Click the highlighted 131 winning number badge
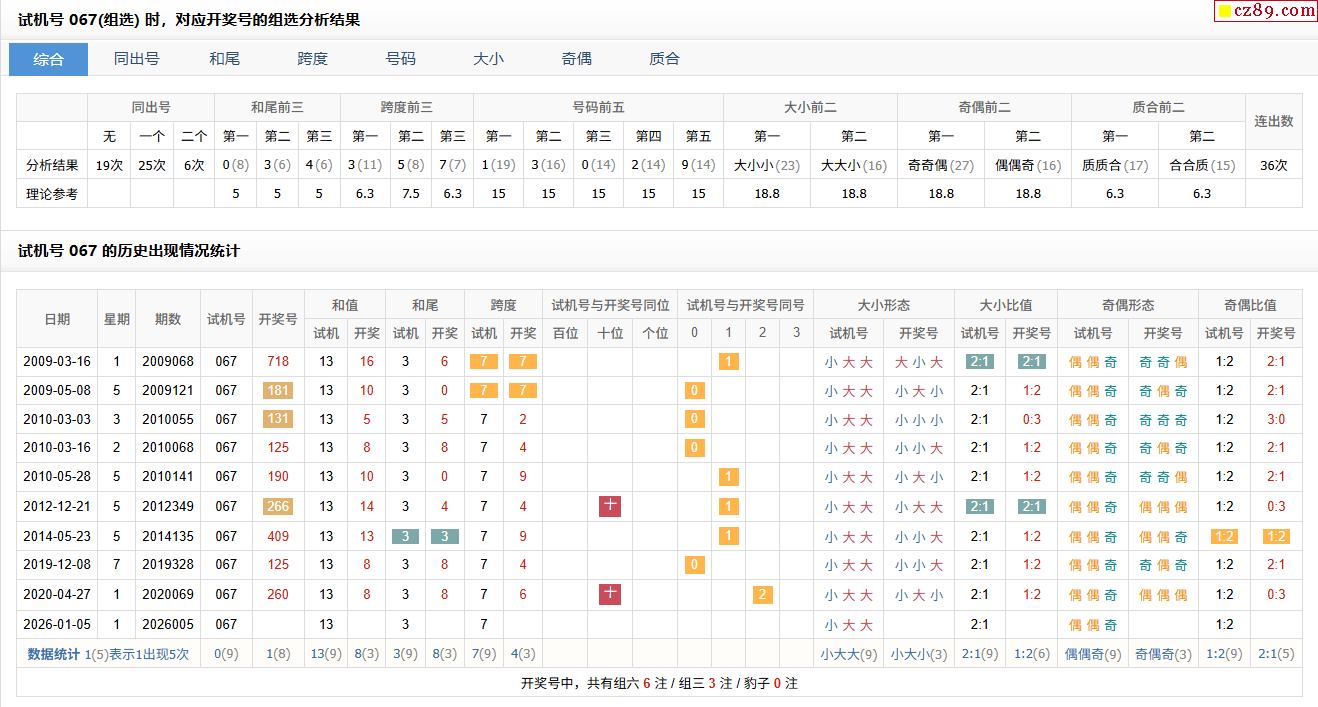The height and width of the screenshot is (707, 1318). point(277,420)
